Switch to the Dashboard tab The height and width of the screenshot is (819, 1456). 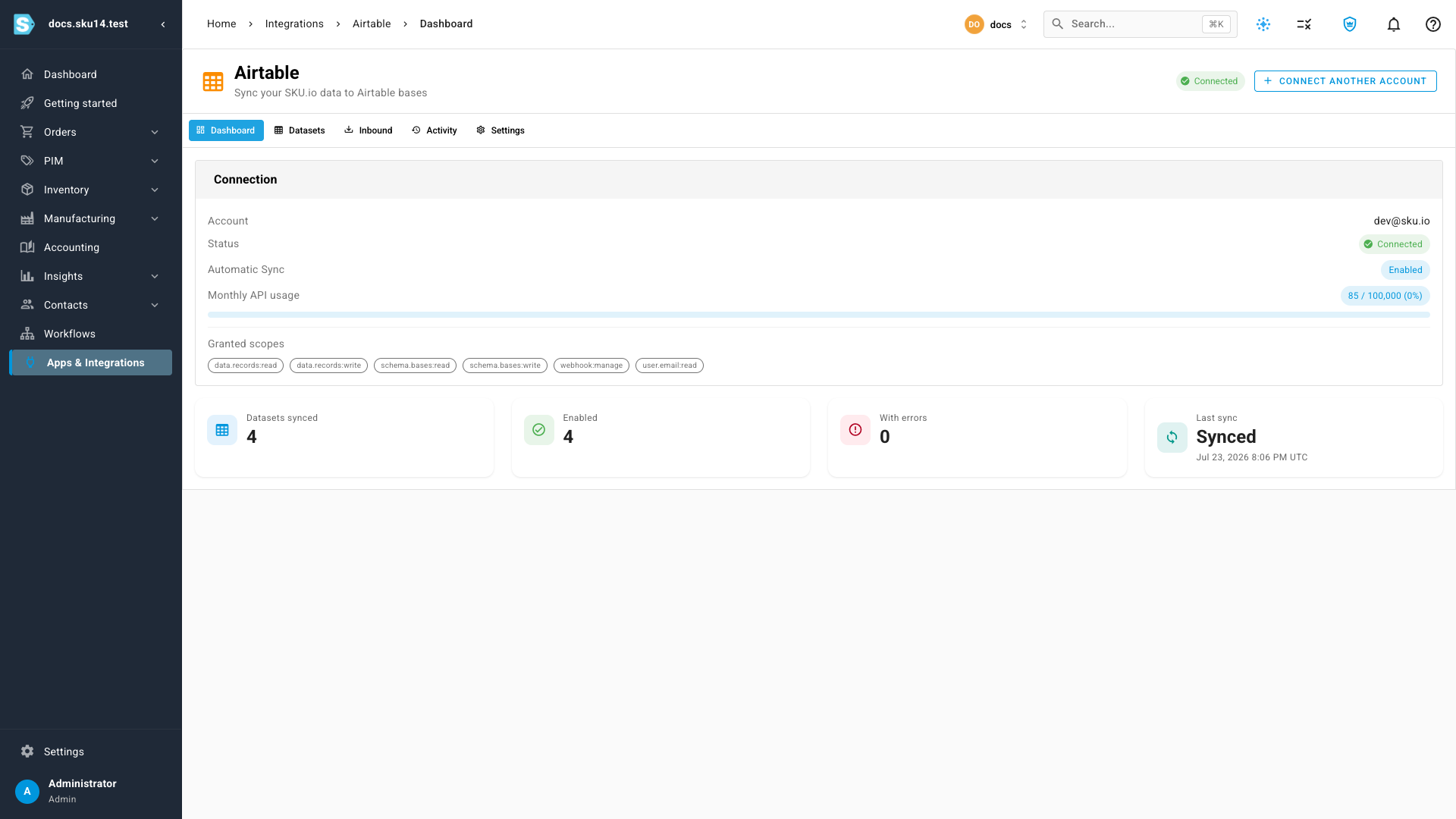[x=226, y=130]
